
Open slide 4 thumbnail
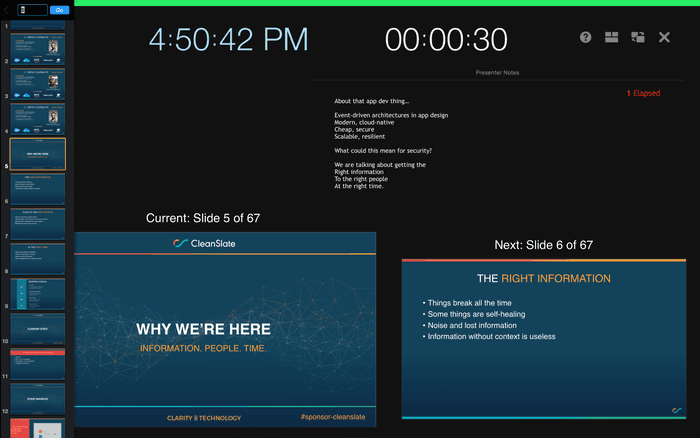point(38,119)
